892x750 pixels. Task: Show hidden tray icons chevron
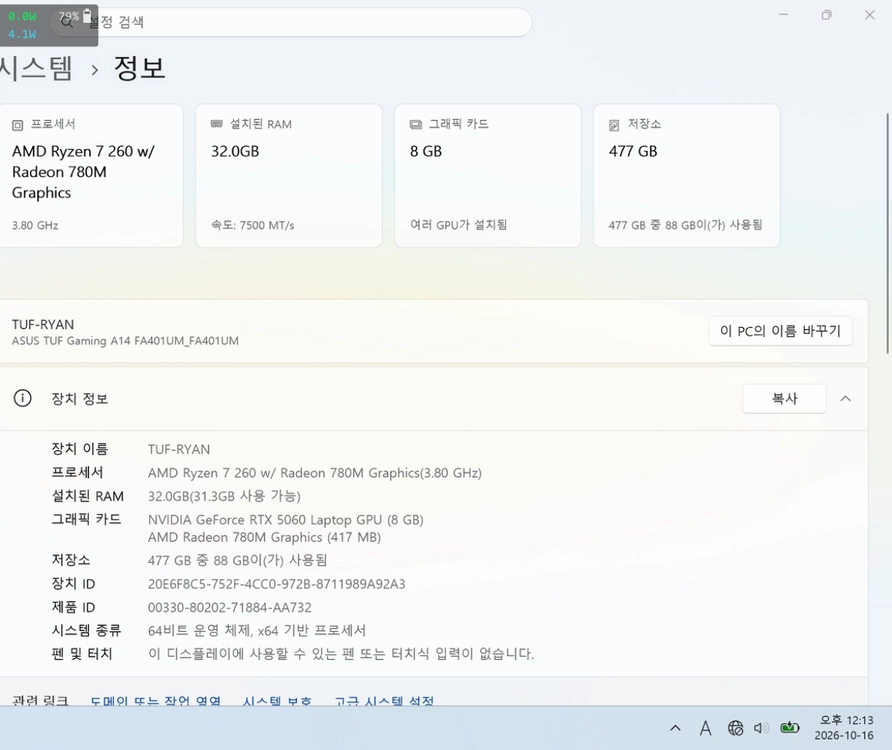(x=675, y=728)
